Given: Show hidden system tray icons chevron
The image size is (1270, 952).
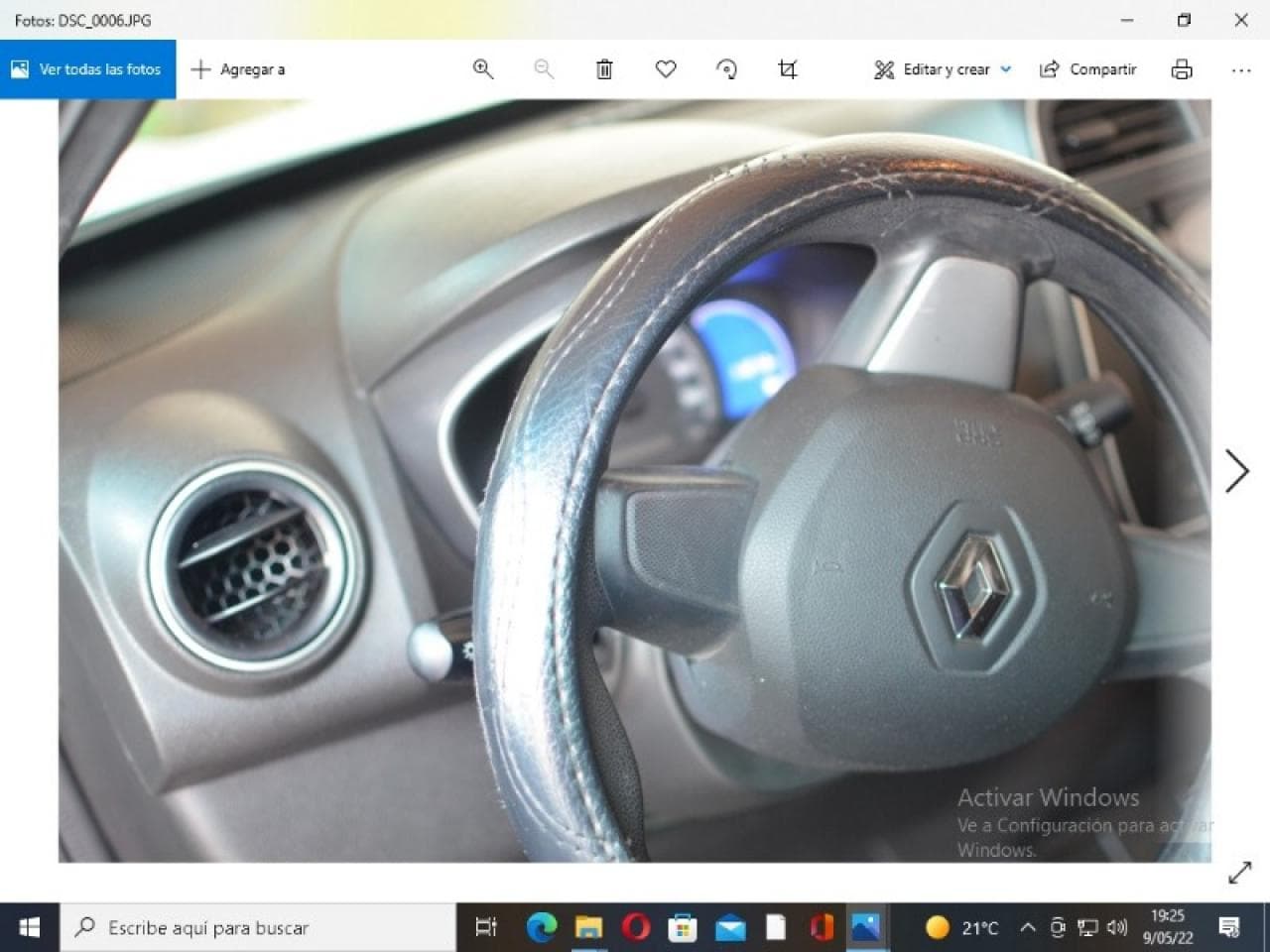Looking at the screenshot, I should pyautogui.click(x=1028, y=928).
